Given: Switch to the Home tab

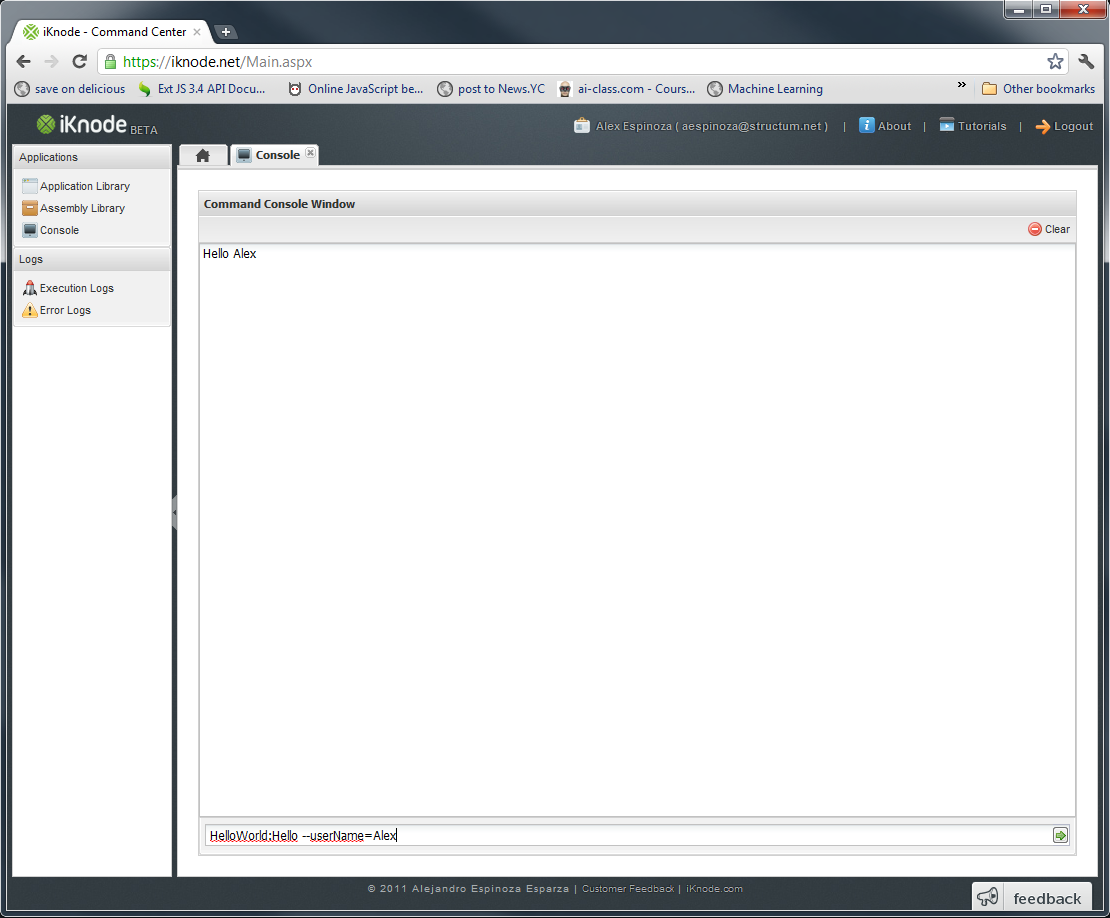Looking at the screenshot, I should pos(203,155).
